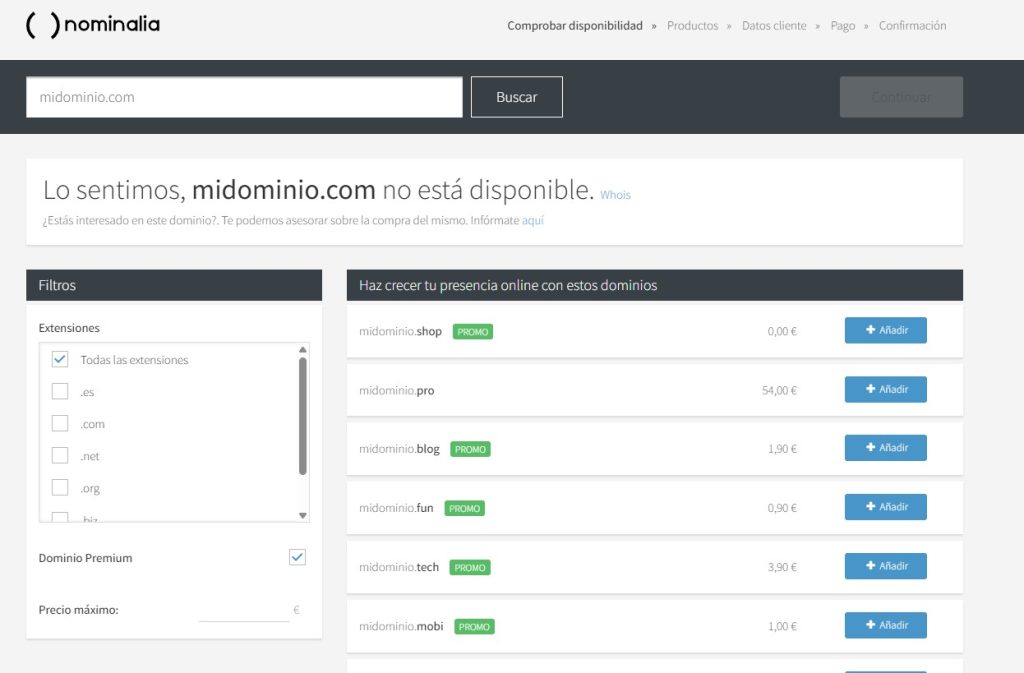The image size is (1024, 673).
Task: Add midominio.blog domain to cart
Action: (885, 448)
